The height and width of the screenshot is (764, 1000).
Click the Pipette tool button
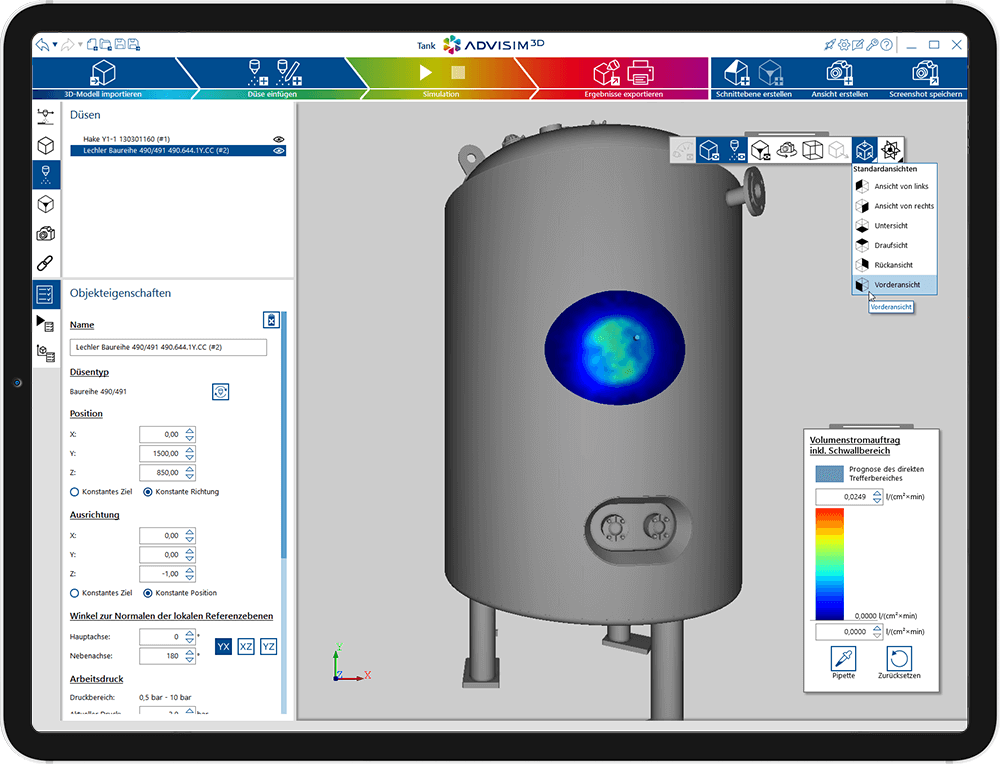843,660
